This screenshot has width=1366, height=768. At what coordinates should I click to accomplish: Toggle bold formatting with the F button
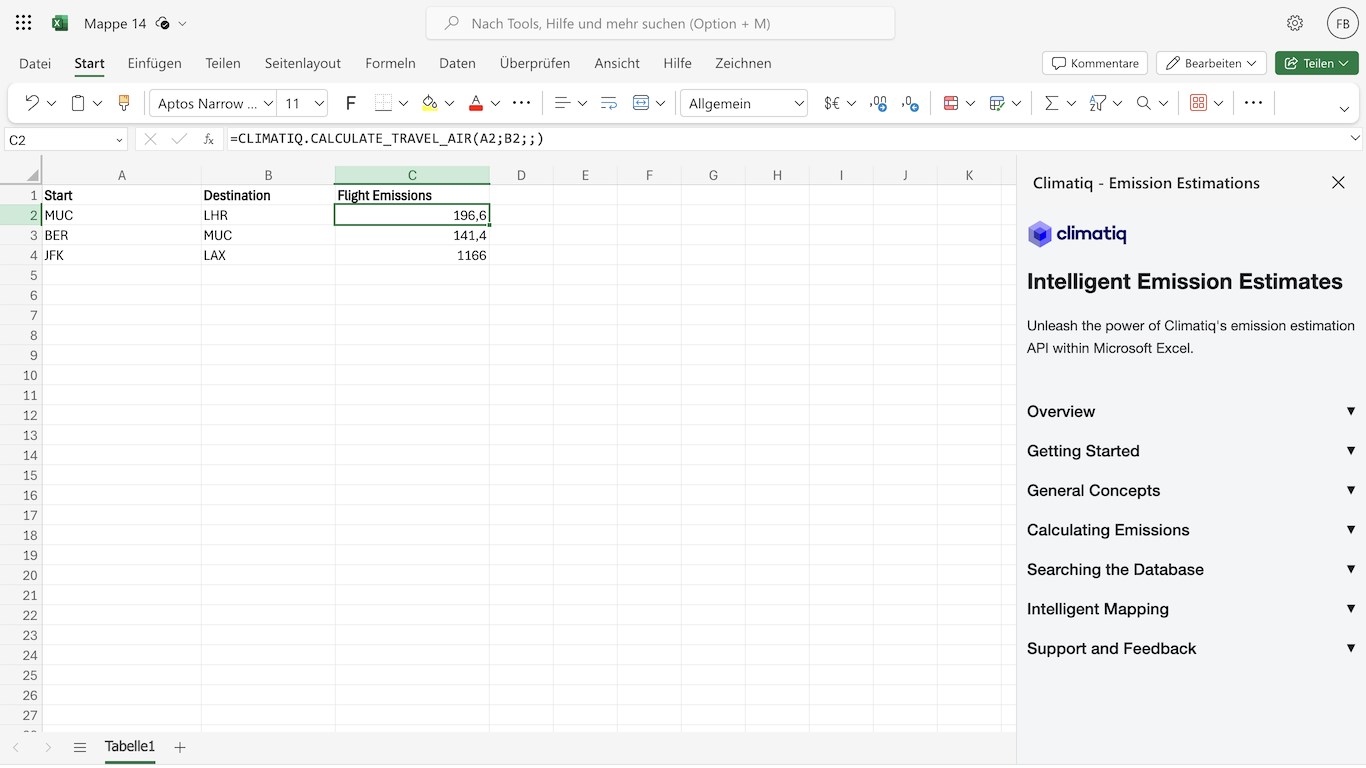[x=350, y=103]
